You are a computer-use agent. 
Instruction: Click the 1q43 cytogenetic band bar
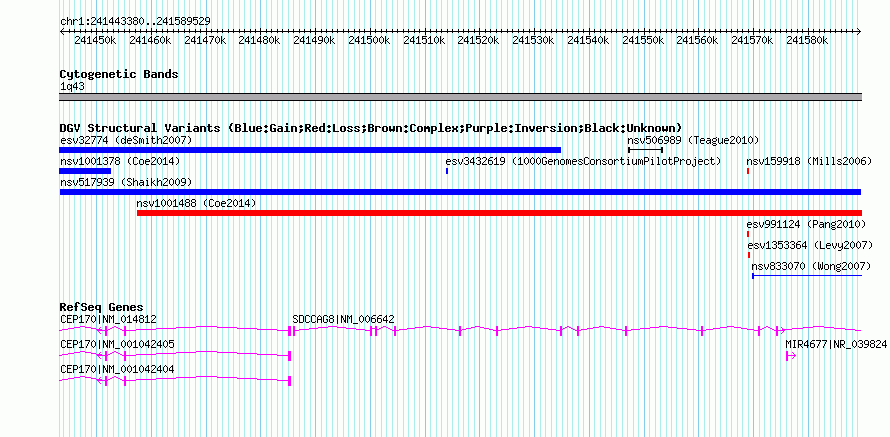point(460,97)
